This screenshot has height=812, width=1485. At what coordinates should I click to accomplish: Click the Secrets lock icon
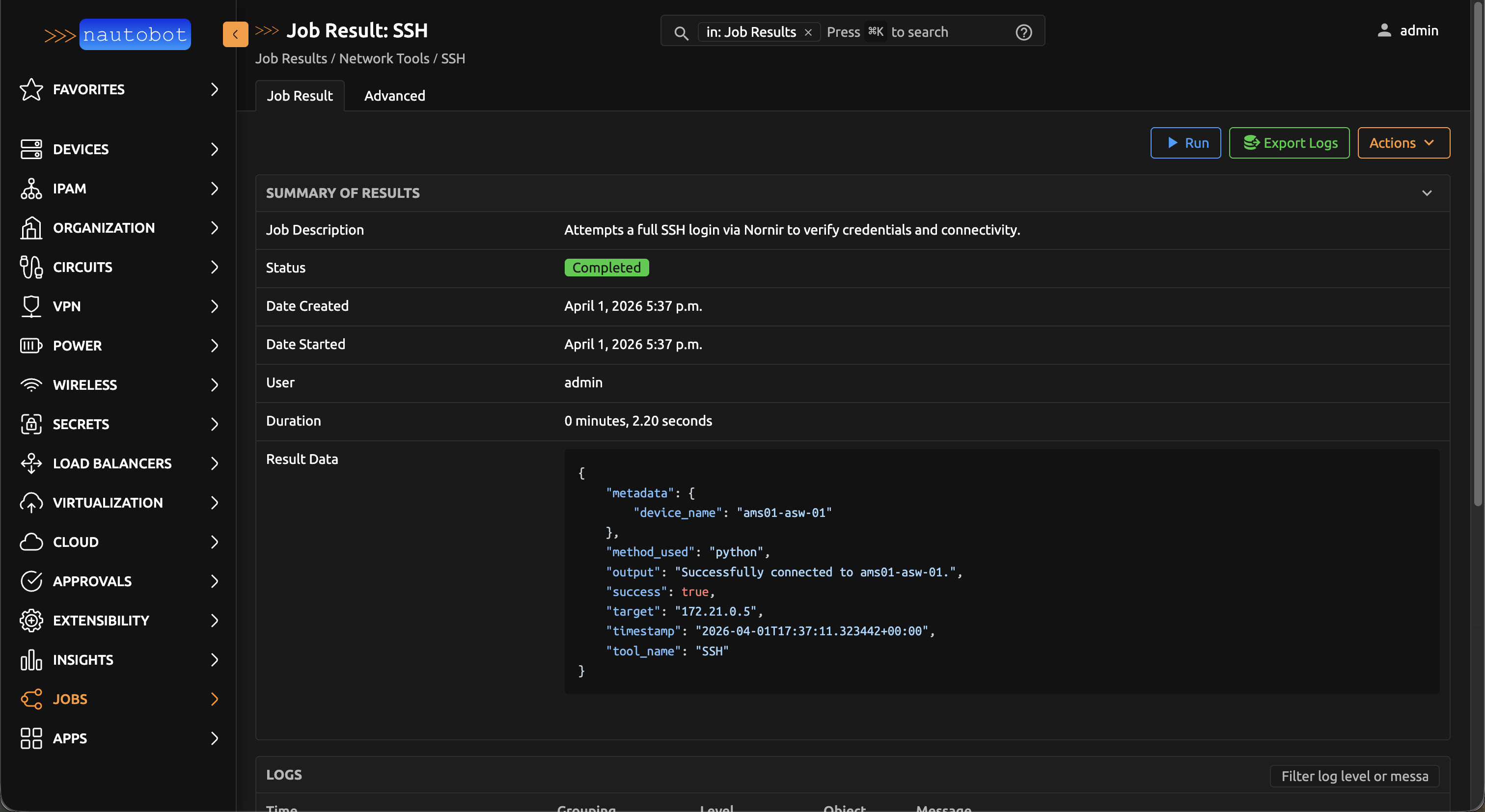[x=31, y=424]
